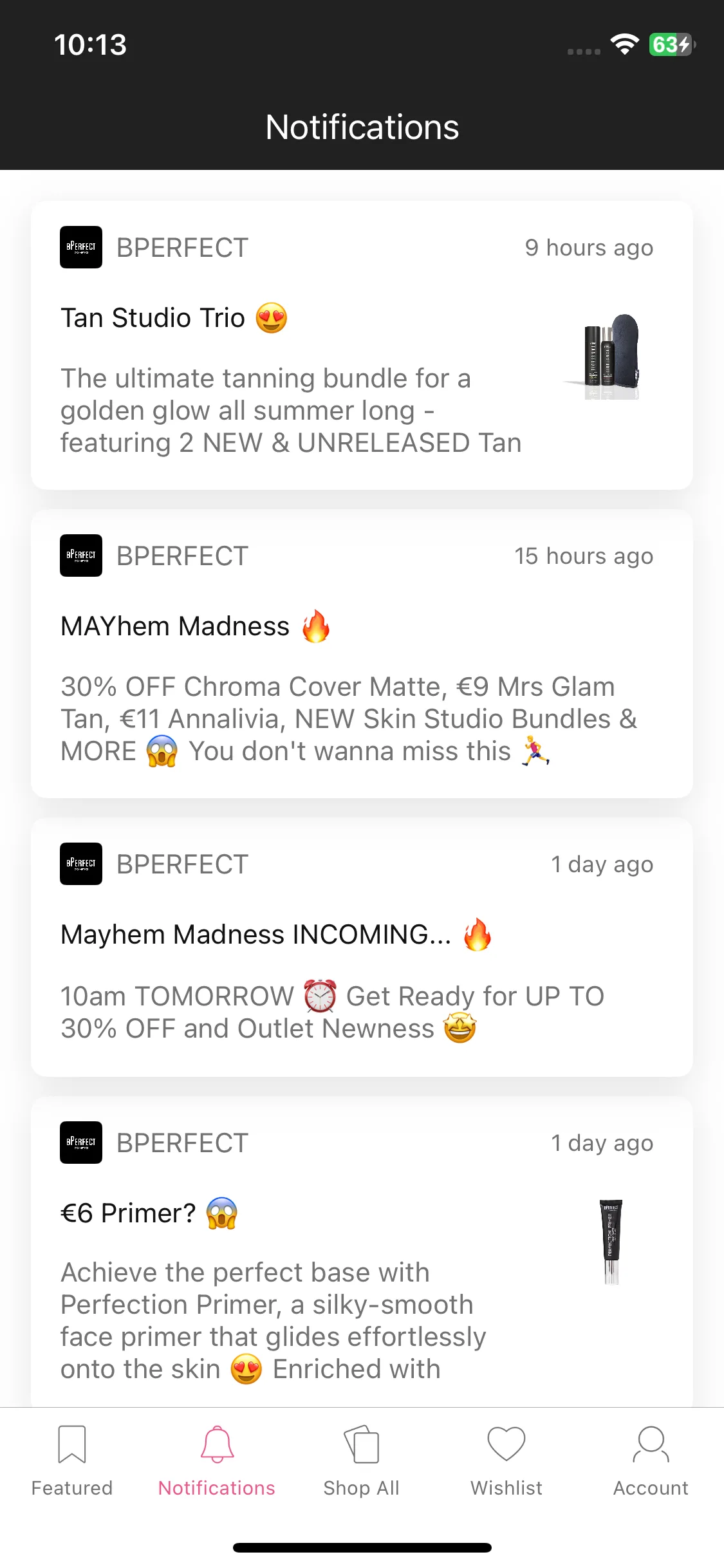The image size is (724, 1568).
Task: Select the Shop All tab label
Action: pyautogui.click(x=362, y=1488)
